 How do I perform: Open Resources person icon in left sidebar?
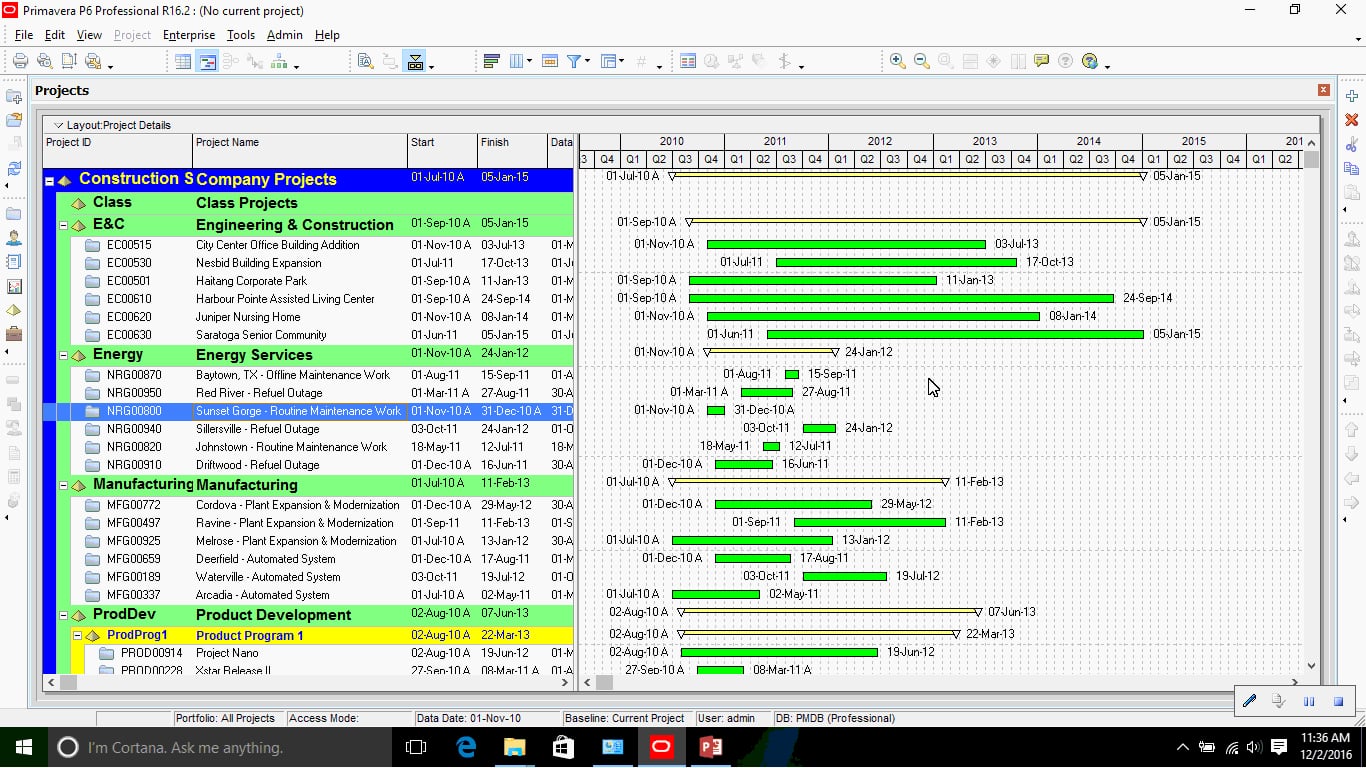click(x=14, y=238)
